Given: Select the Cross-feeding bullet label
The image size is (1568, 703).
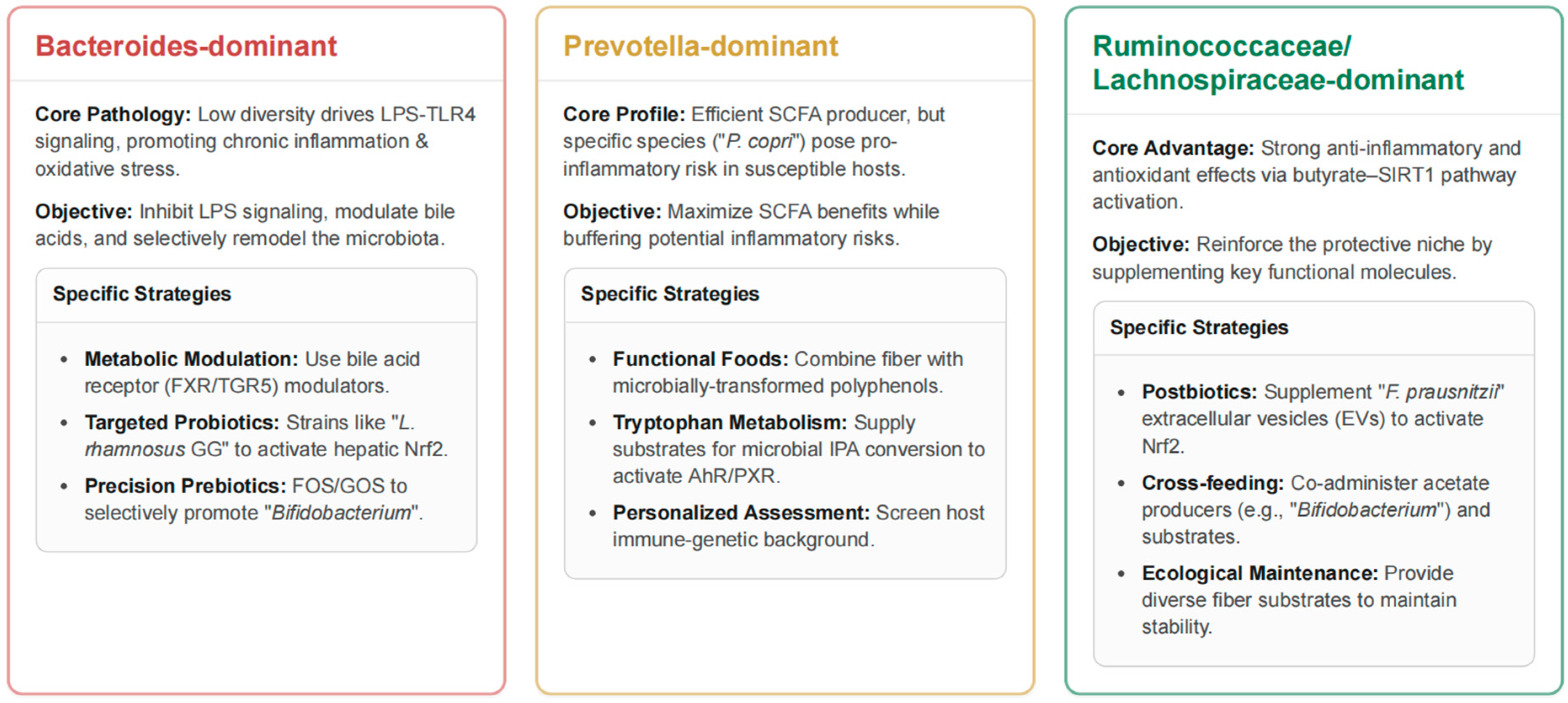Looking at the screenshot, I should tap(1212, 483).
